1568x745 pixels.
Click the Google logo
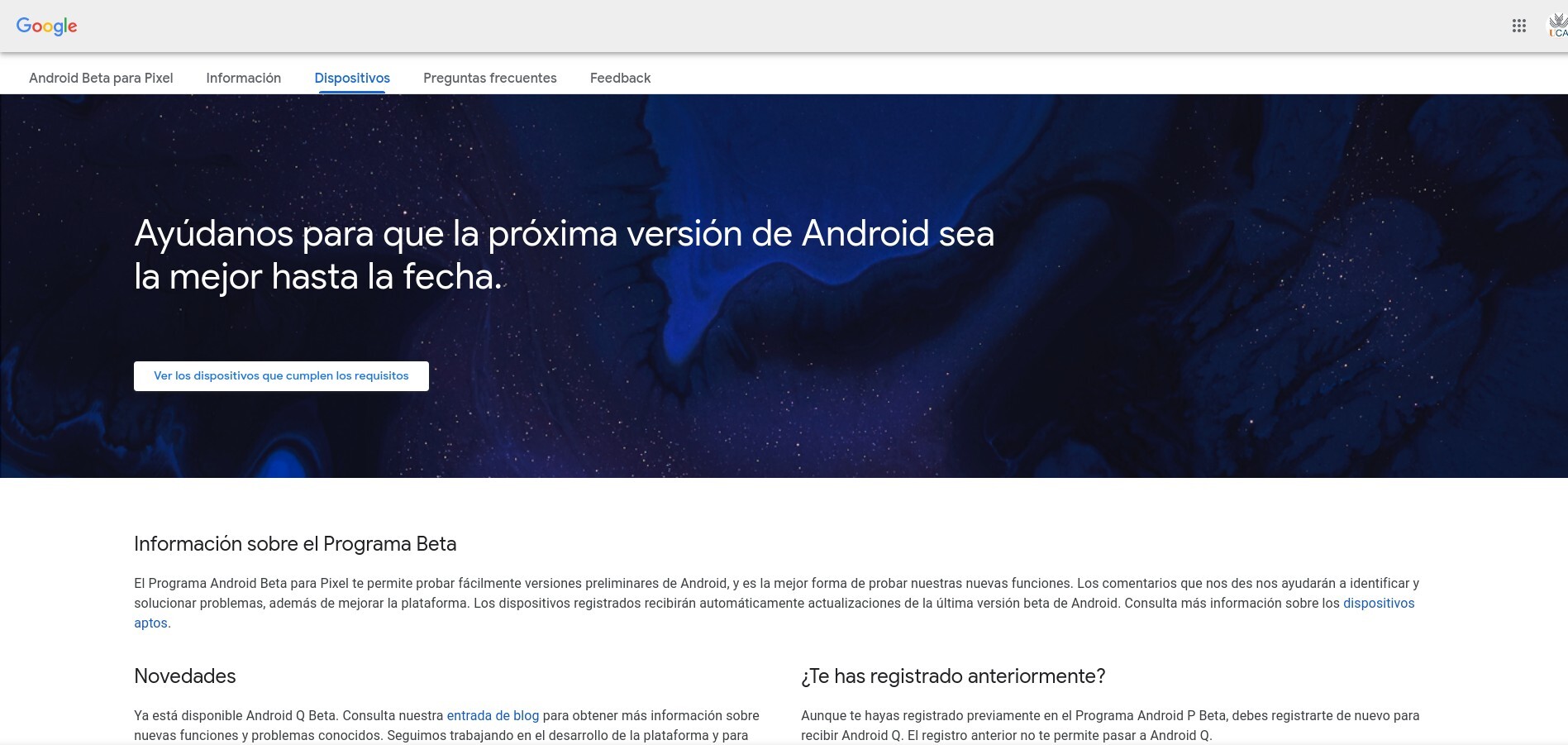(x=47, y=26)
